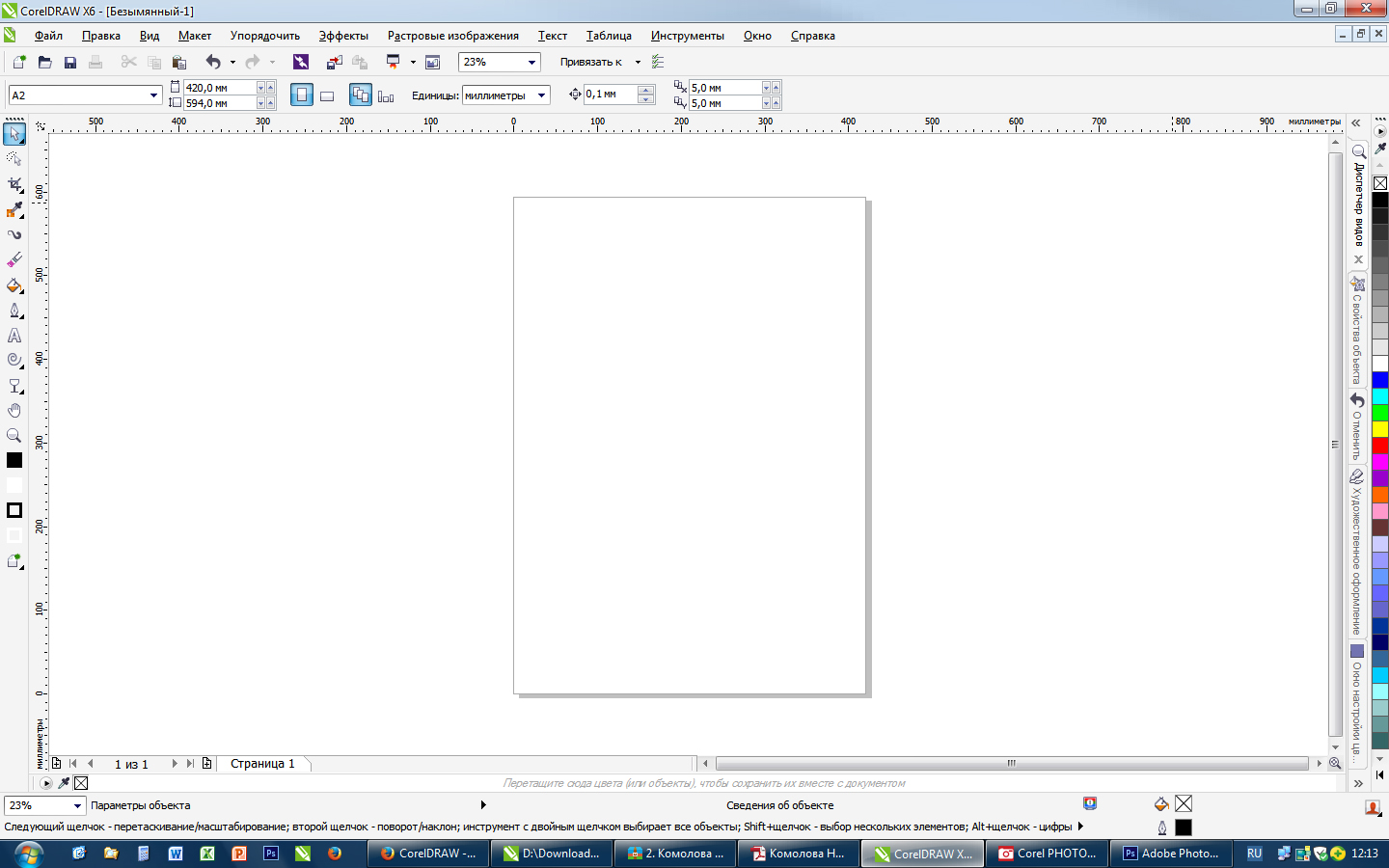Go to last page arrow
Viewport: 1389px width, 868px height.
190,763
